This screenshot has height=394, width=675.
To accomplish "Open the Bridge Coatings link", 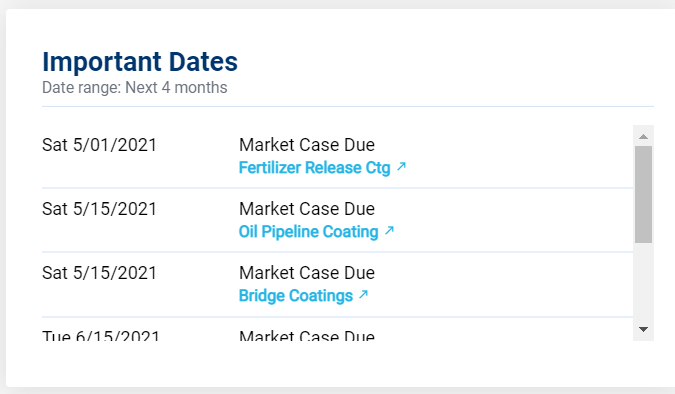I will click(296, 296).
